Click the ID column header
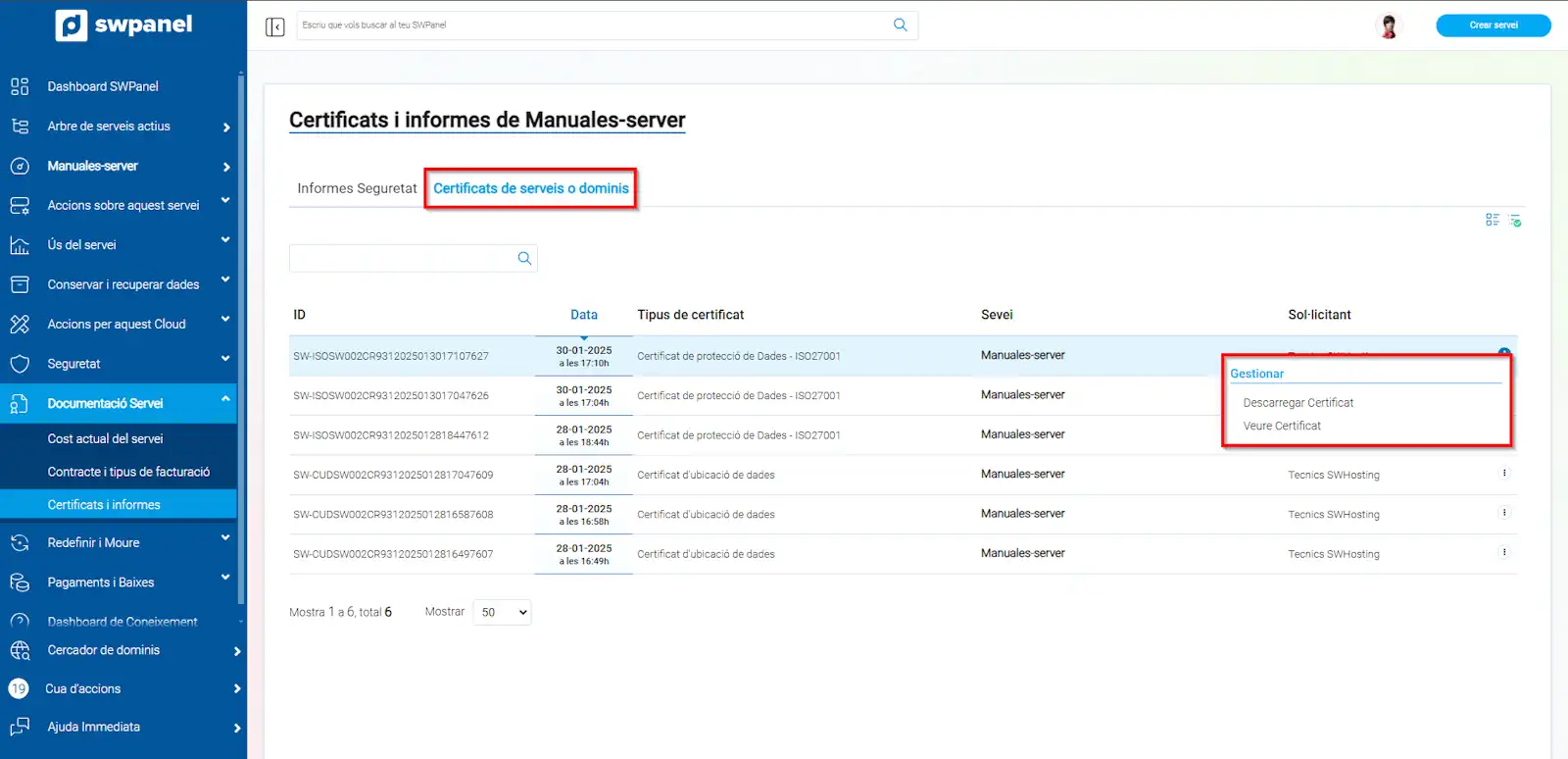1568x759 pixels. coord(300,315)
